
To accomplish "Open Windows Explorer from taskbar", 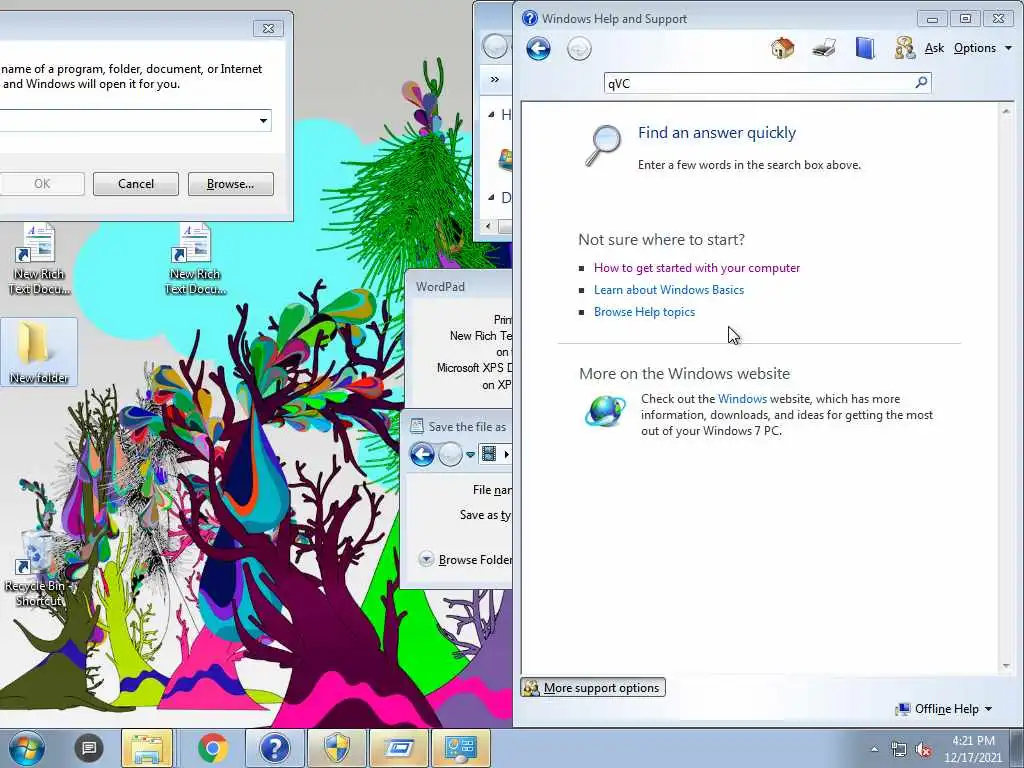I will (x=147, y=748).
